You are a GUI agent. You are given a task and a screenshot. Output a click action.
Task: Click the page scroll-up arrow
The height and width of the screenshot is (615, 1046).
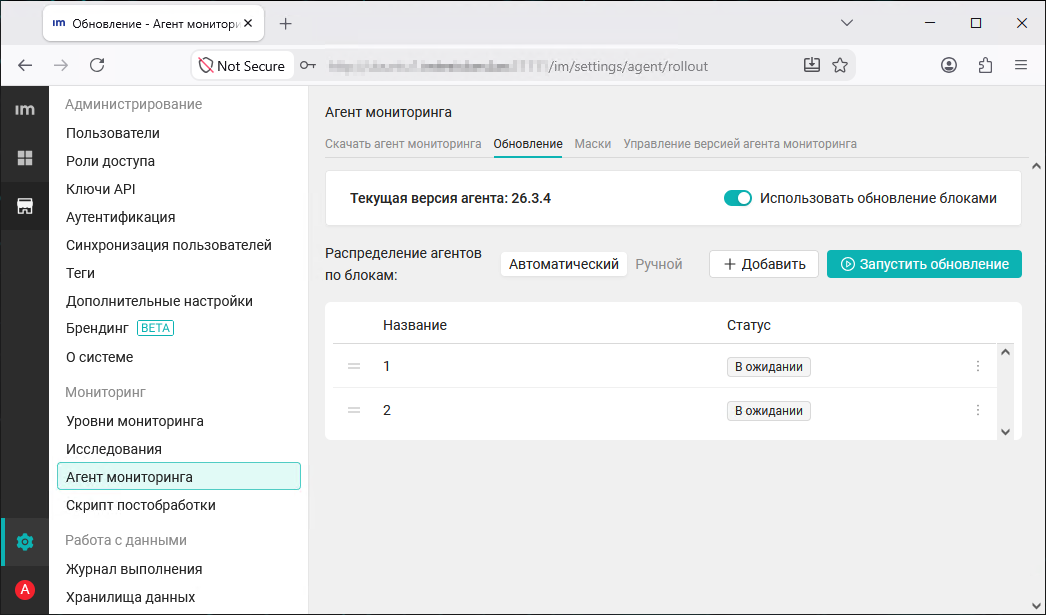pos(1035,166)
